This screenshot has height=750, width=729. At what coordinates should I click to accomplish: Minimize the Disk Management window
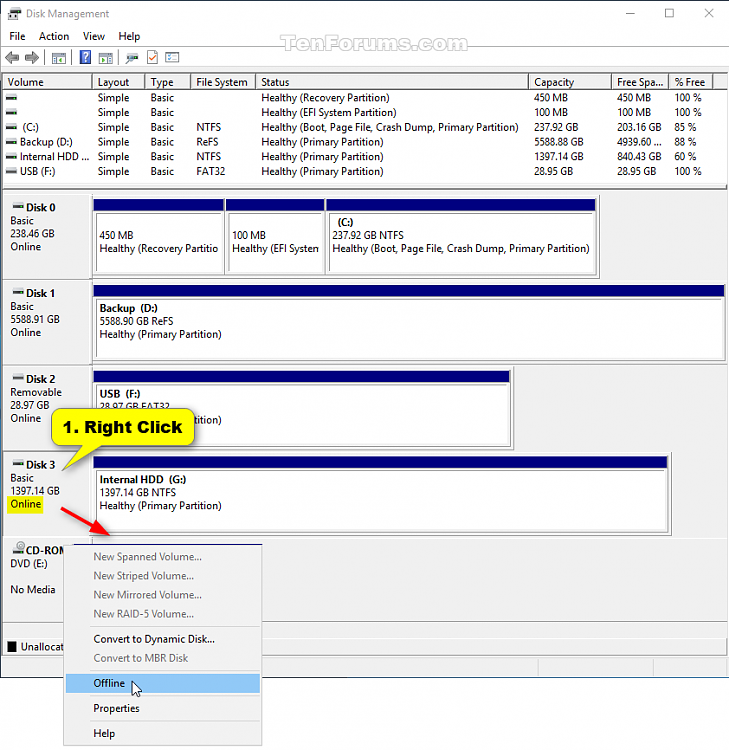click(630, 13)
